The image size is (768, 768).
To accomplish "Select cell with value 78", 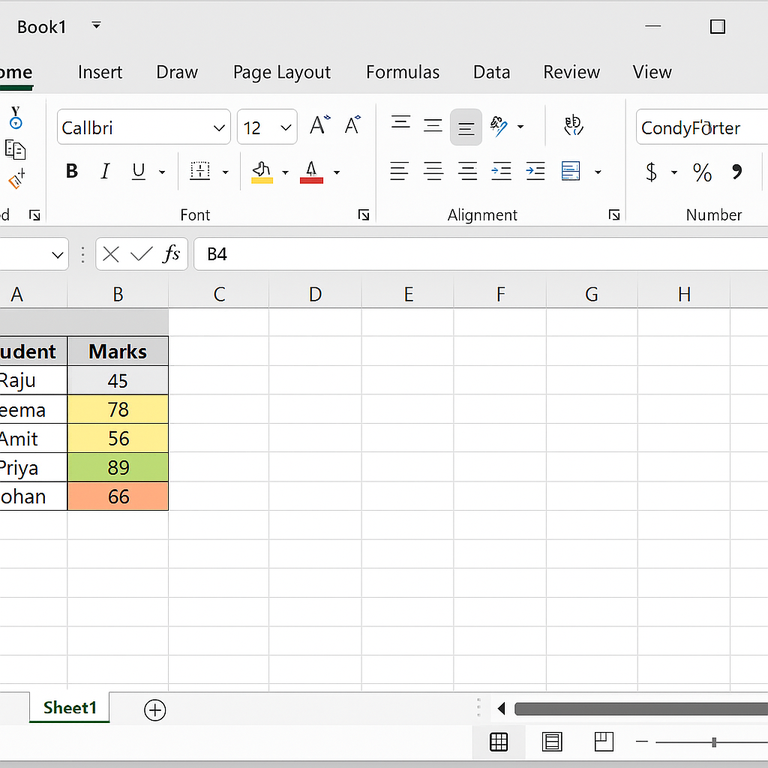I will 118,409.
